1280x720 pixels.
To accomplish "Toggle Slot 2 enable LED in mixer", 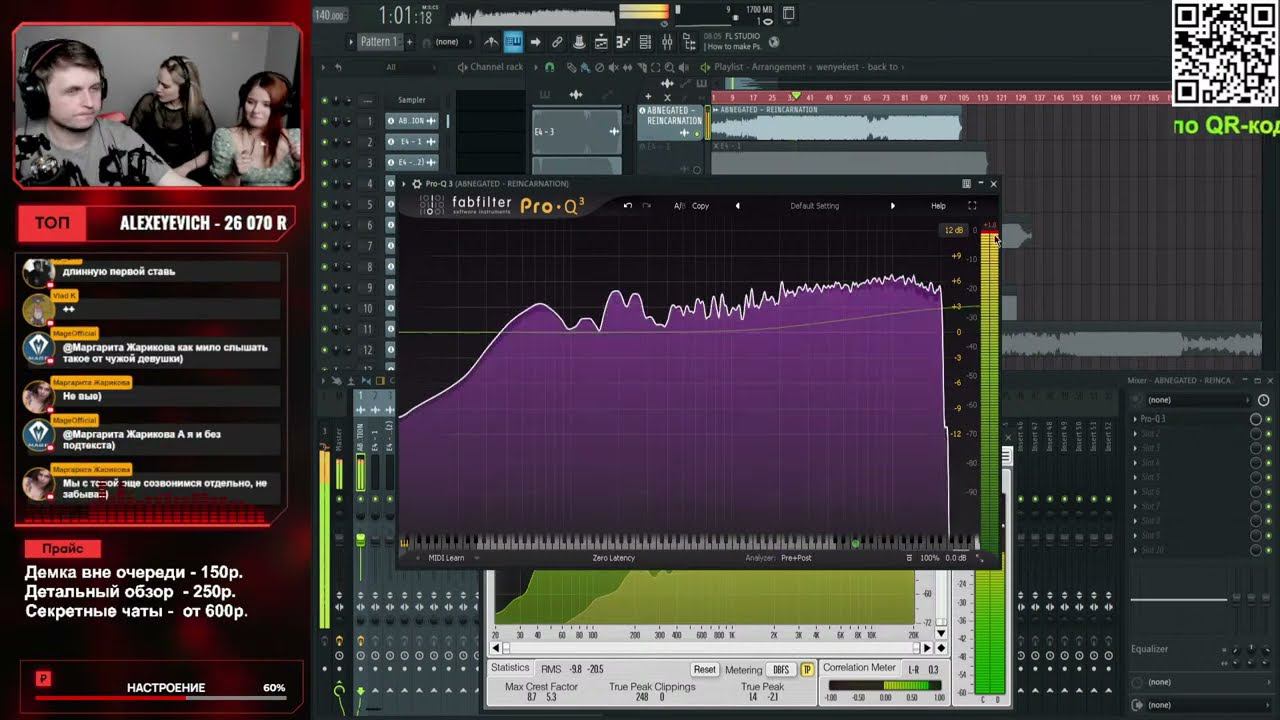I will 1269,434.
